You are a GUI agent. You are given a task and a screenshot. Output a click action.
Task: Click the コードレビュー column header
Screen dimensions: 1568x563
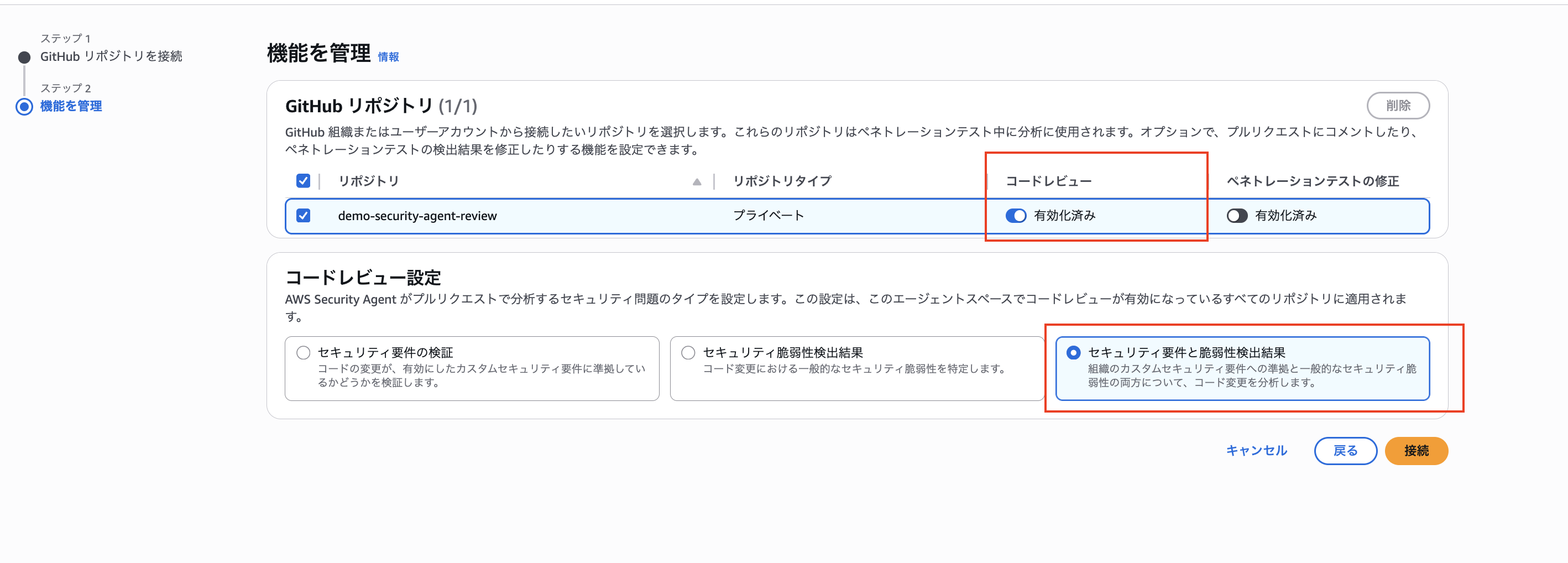click(x=1049, y=181)
